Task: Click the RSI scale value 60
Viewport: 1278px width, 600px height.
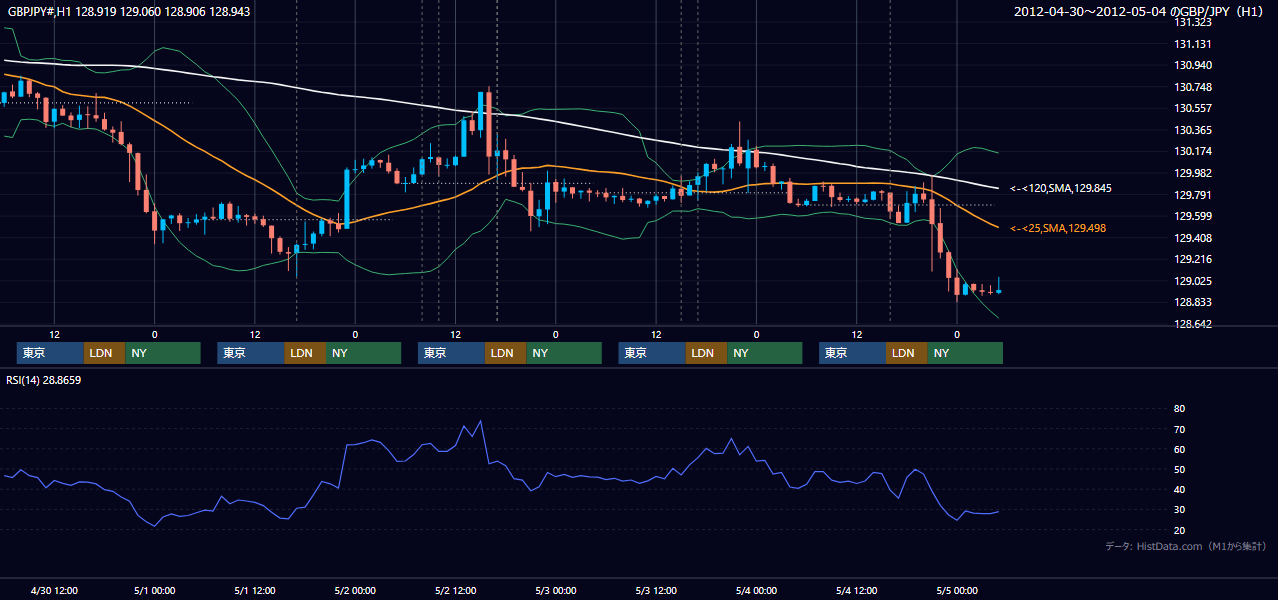Action: coord(1179,449)
